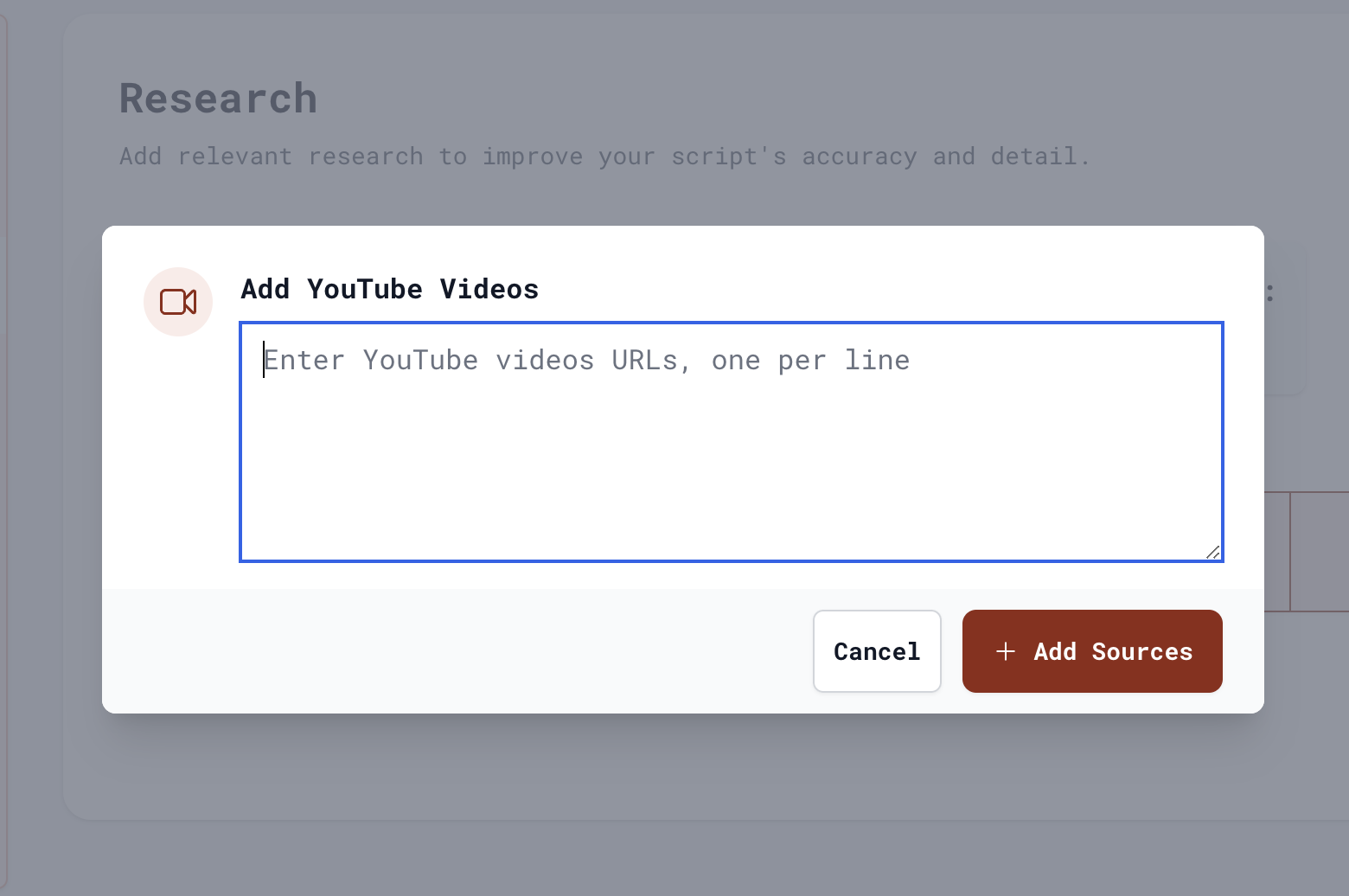Select the Add YouTube Videos title text

point(389,289)
